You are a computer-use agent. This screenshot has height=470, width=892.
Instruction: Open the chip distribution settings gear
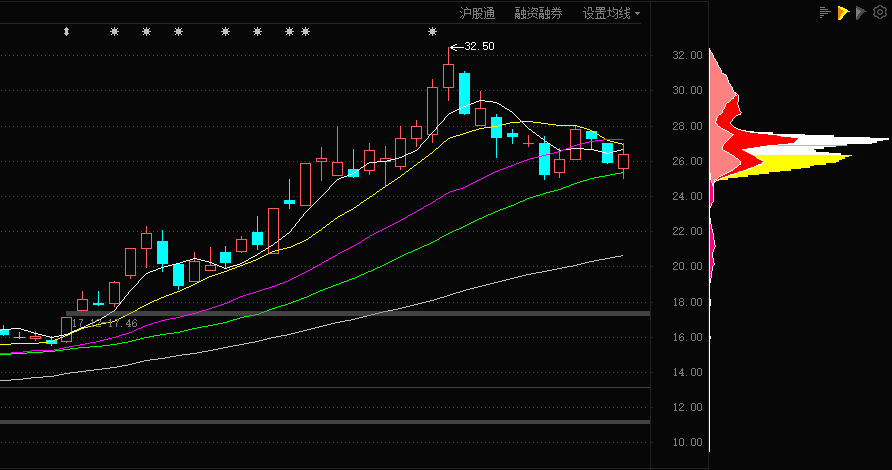tap(879, 12)
